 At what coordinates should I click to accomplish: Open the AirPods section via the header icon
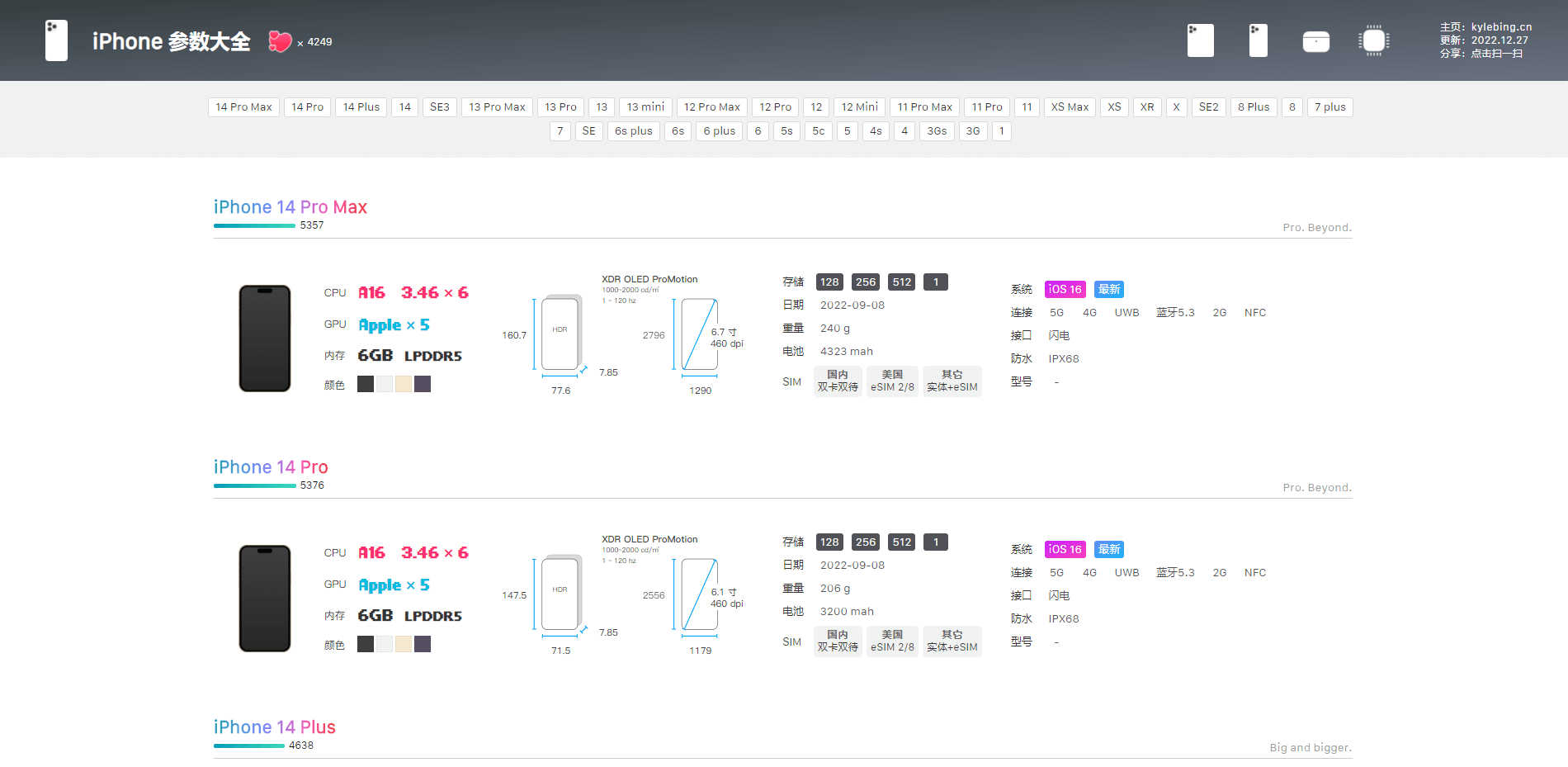[x=1315, y=40]
